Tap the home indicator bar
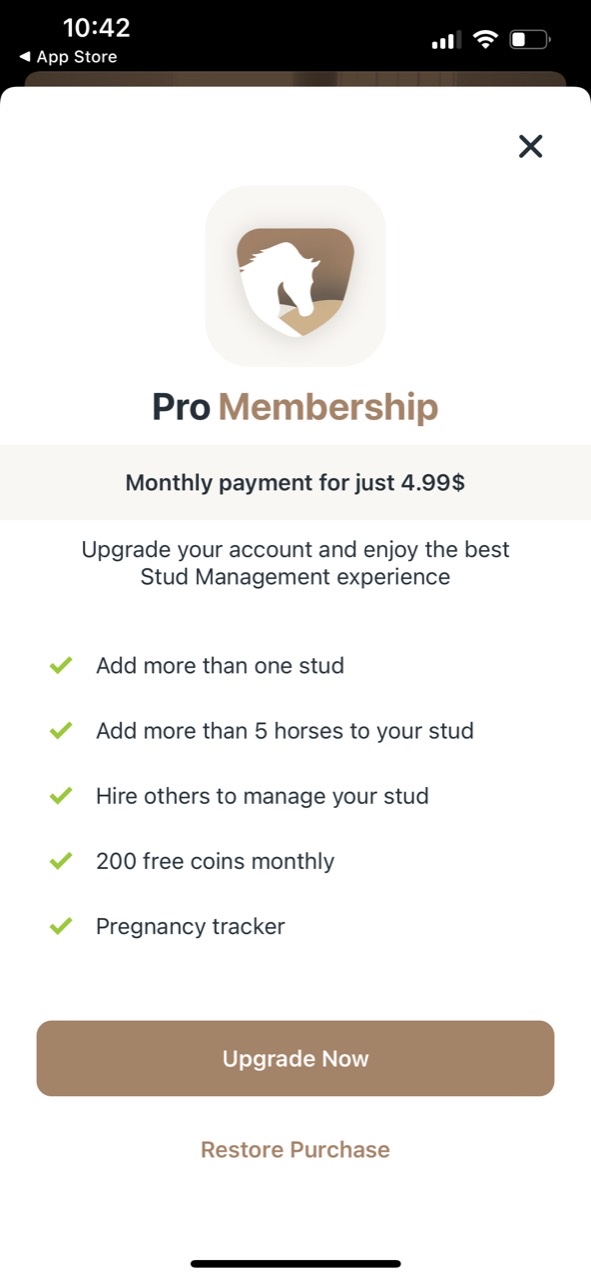The width and height of the screenshot is (591, 1280). (295, 1264)
